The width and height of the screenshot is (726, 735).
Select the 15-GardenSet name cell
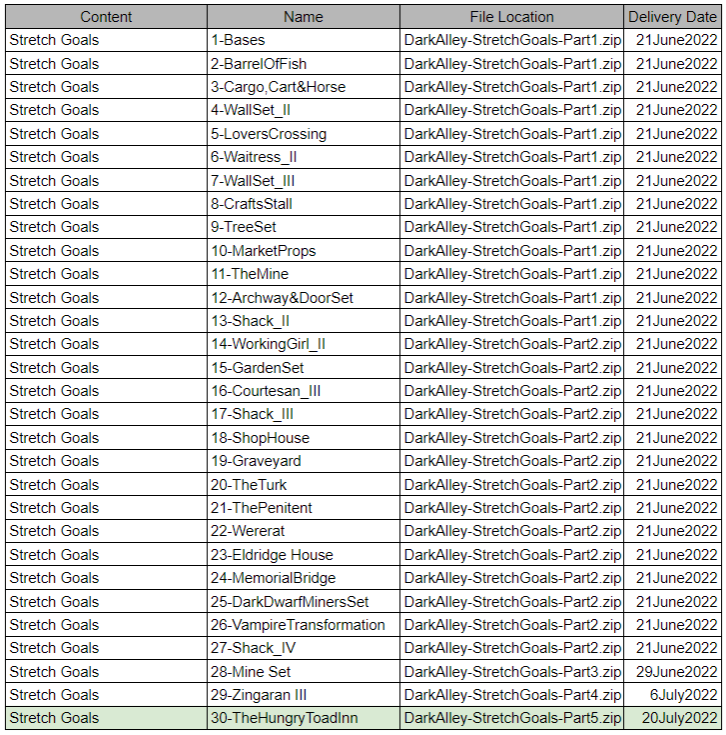click(303, 368)
